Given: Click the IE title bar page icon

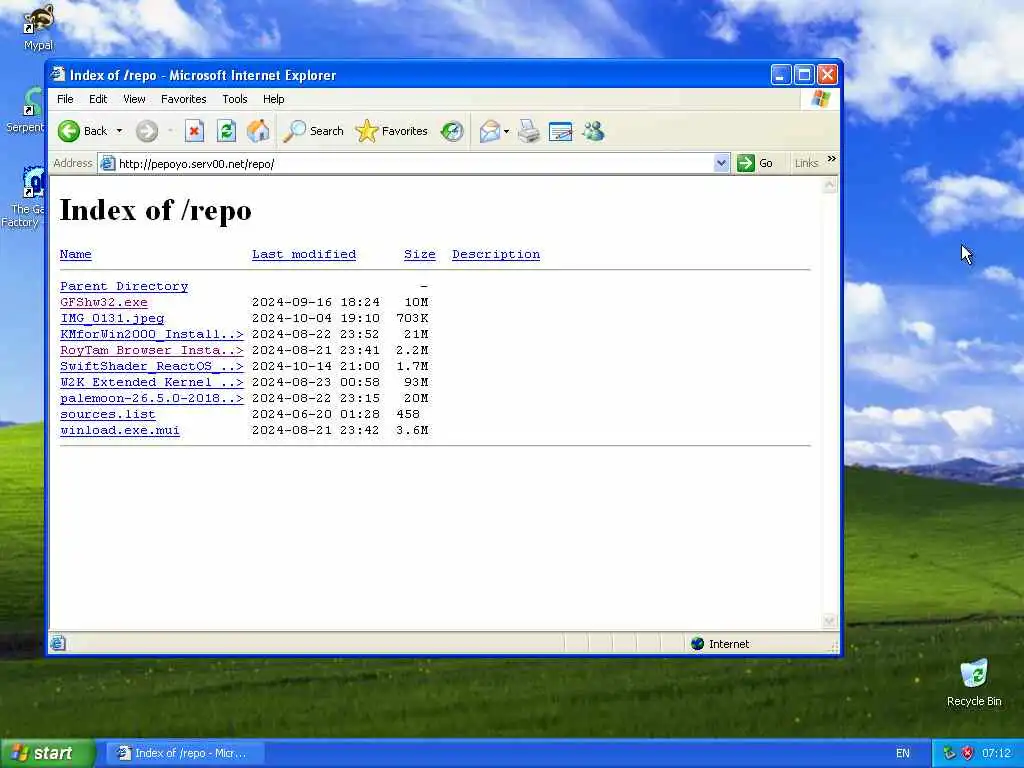Looking at the screenshot, I should [x=59, y=74].
